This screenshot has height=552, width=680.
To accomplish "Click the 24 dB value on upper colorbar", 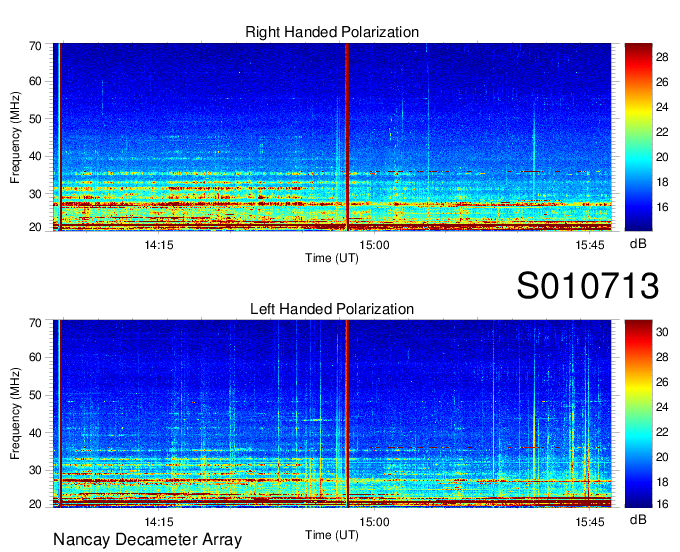I will [x=662, y=107].
